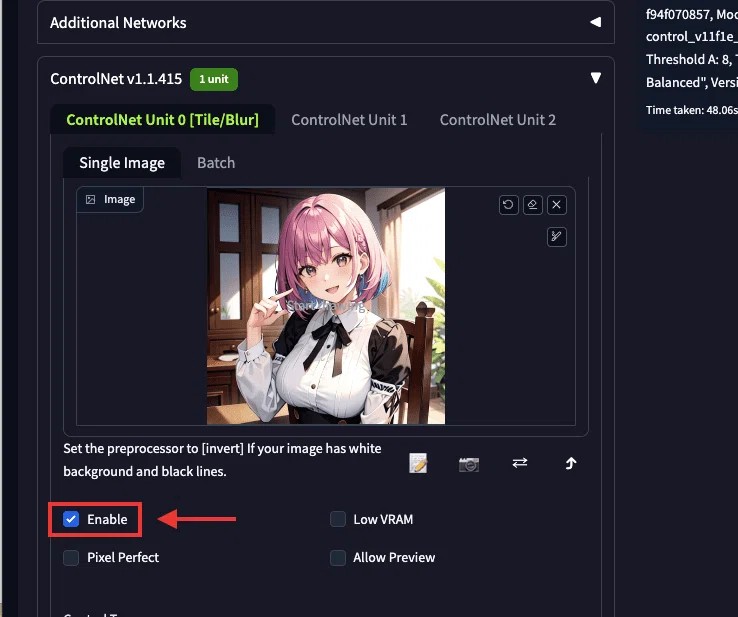This screenshot has height=617, width=738.
Task: Click the 1 unit green badge
Action: point(214,79)
